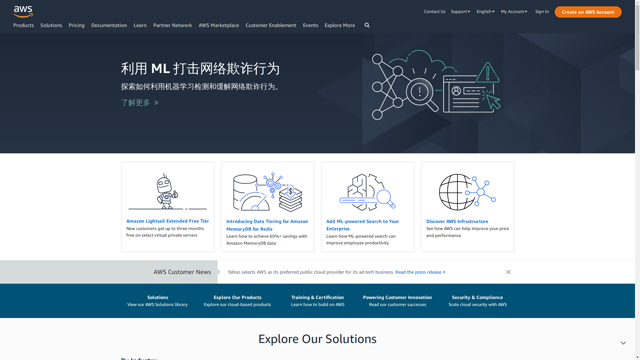
Task: Click the MemoryDB data tiering illustration
Action: [267, 192]
